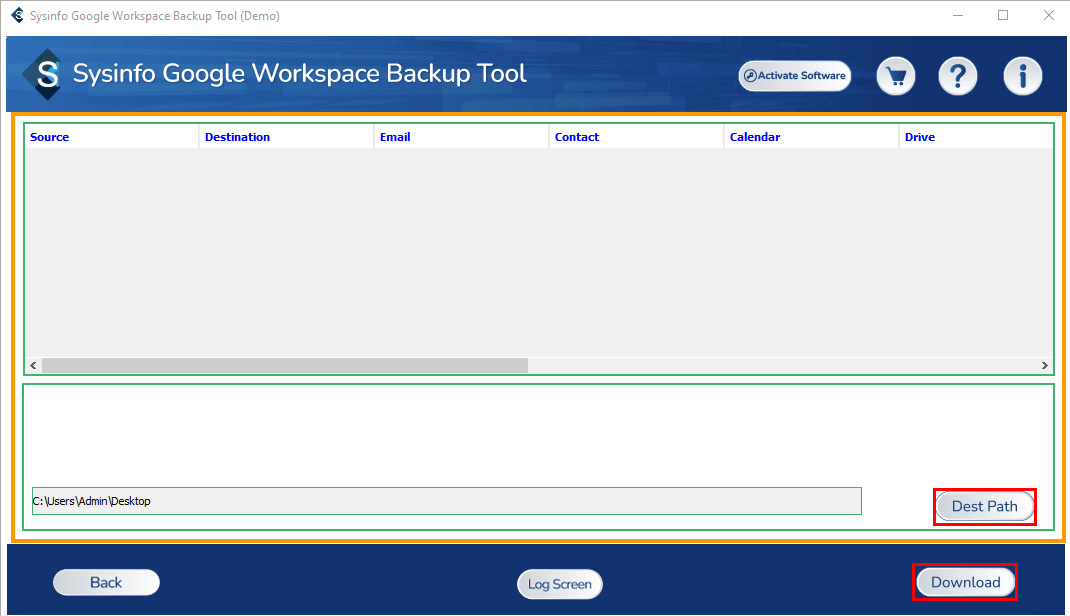
Task: Click the Dest Path button
Action: pyautogui.click(x=984, y=506)
